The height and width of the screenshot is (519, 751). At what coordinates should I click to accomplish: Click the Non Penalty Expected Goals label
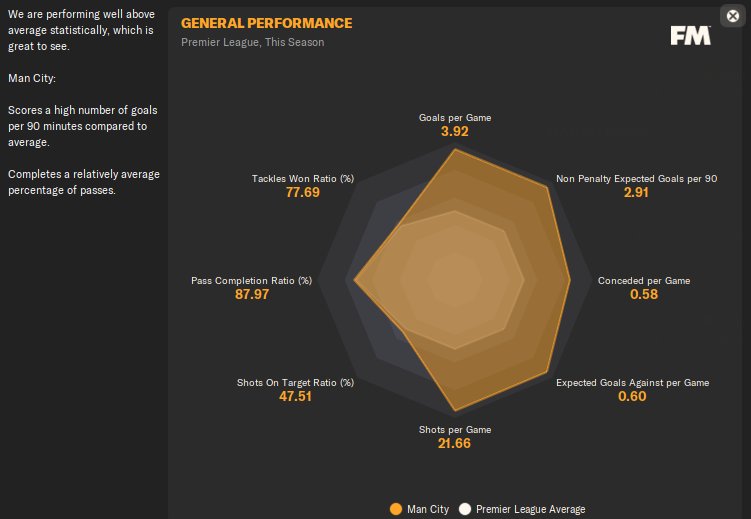tap(636, 179)
